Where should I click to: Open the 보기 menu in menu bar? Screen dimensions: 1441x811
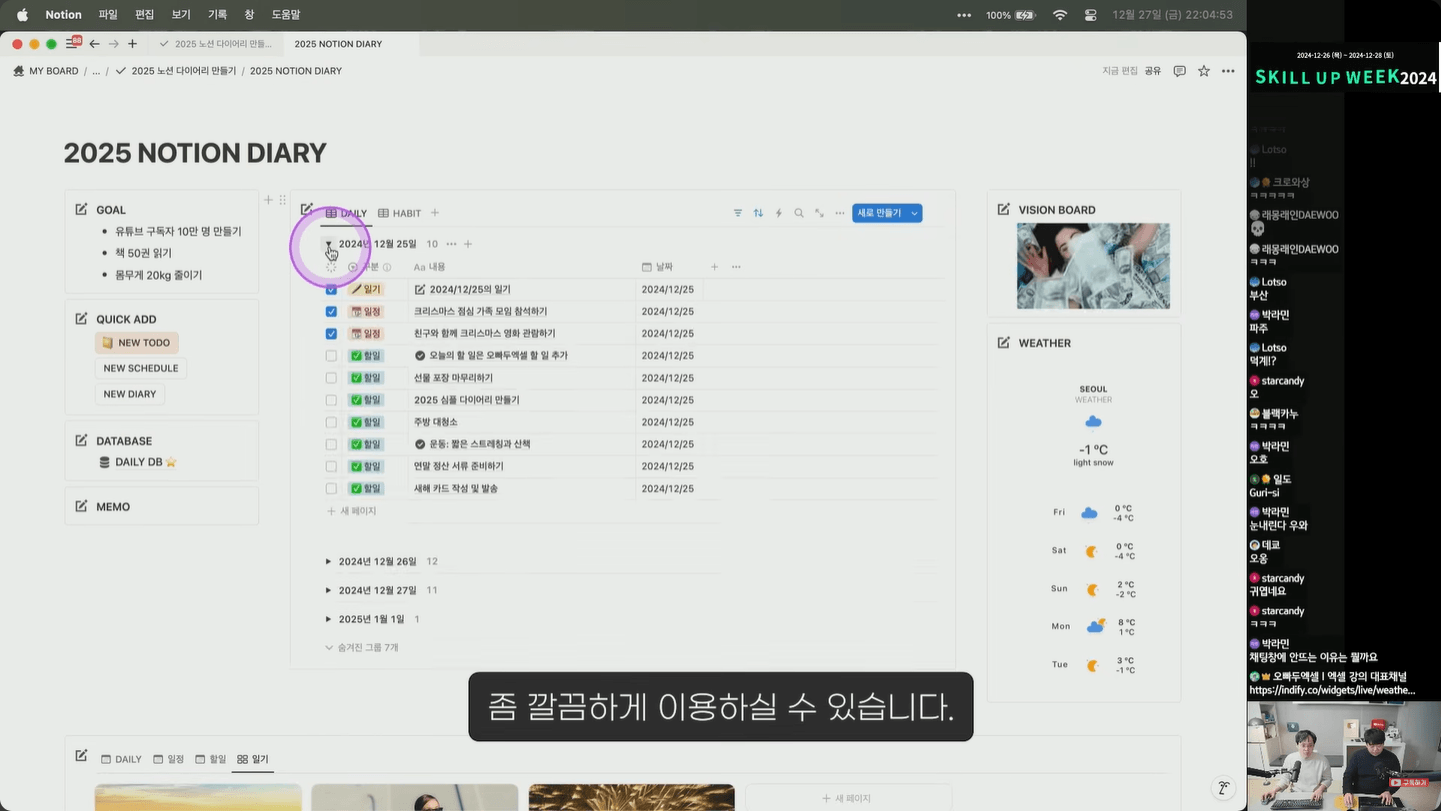(181, 15)
